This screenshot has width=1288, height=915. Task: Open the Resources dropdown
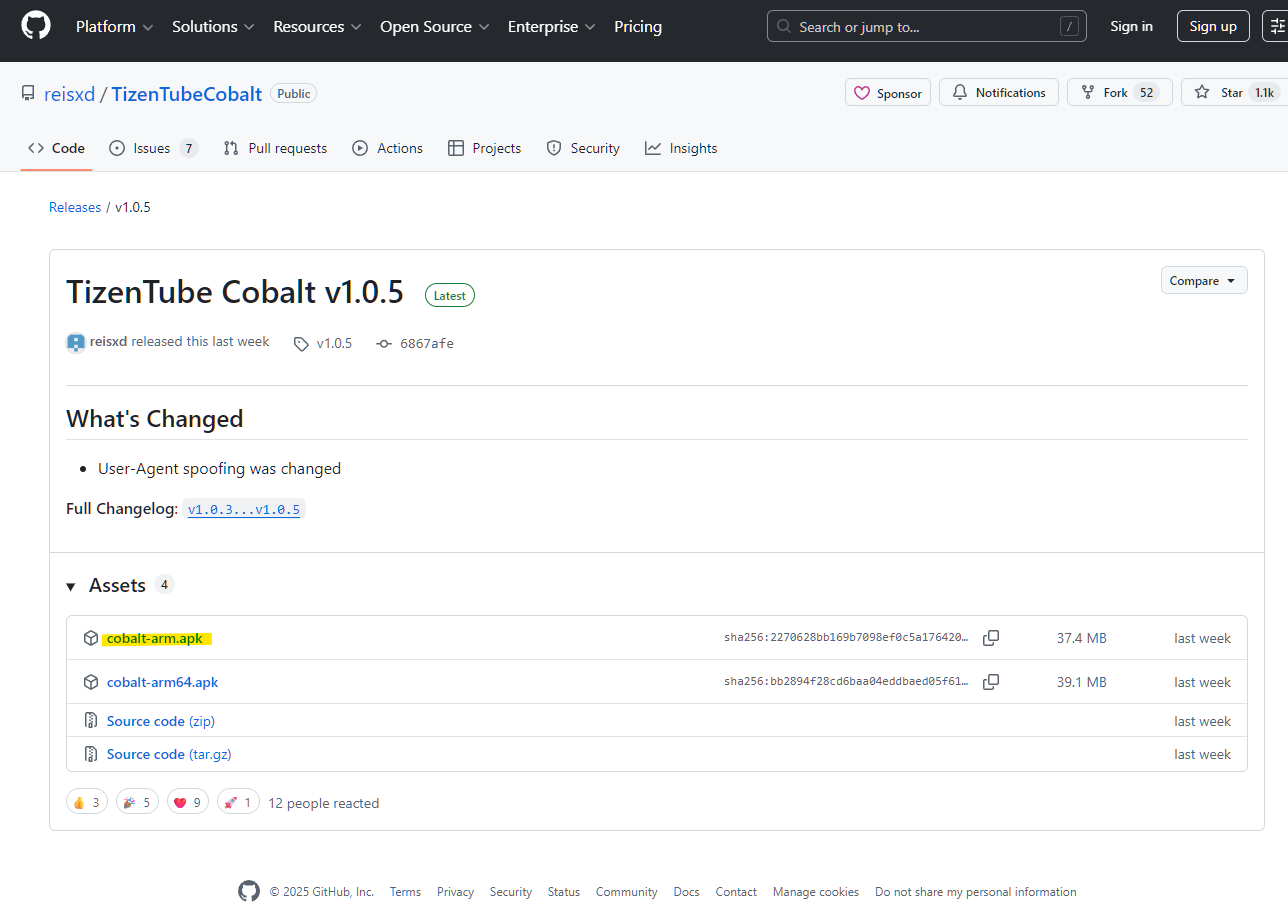[x=318, y=27]
